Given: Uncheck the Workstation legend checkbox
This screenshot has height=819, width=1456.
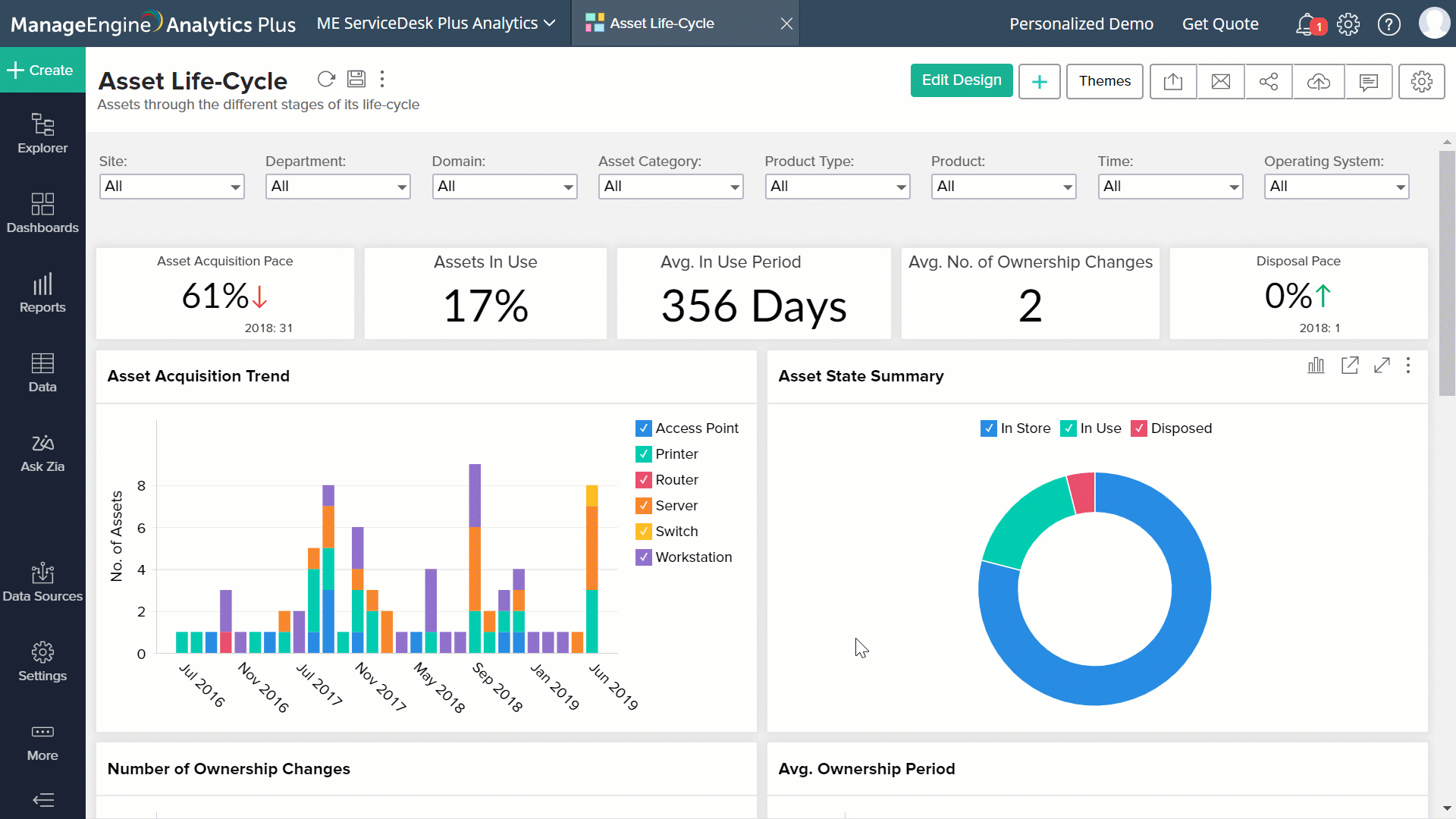Looking at the screenshot, I should (643, 557).
